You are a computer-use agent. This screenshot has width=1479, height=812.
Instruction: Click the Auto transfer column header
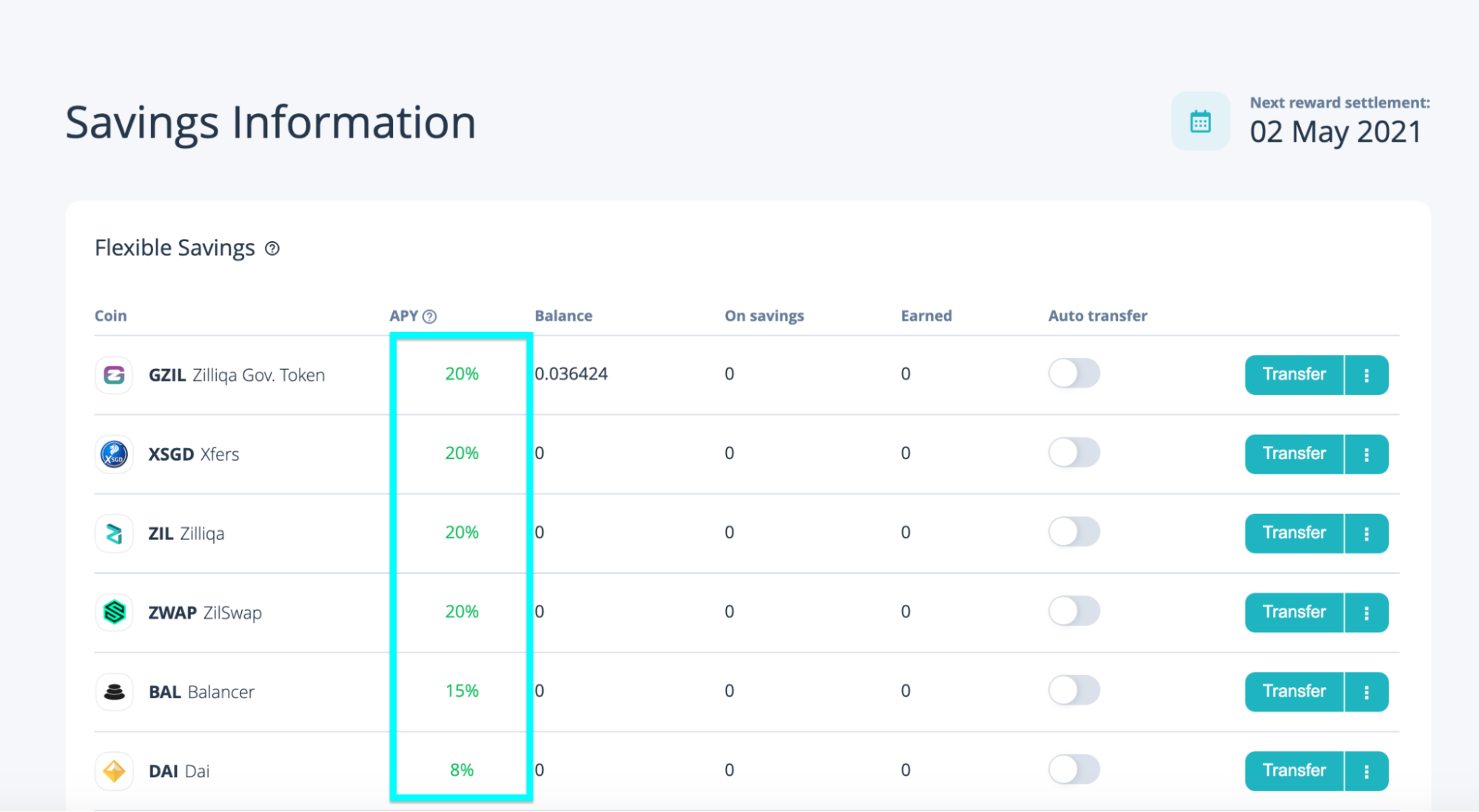click(1098, 316)
